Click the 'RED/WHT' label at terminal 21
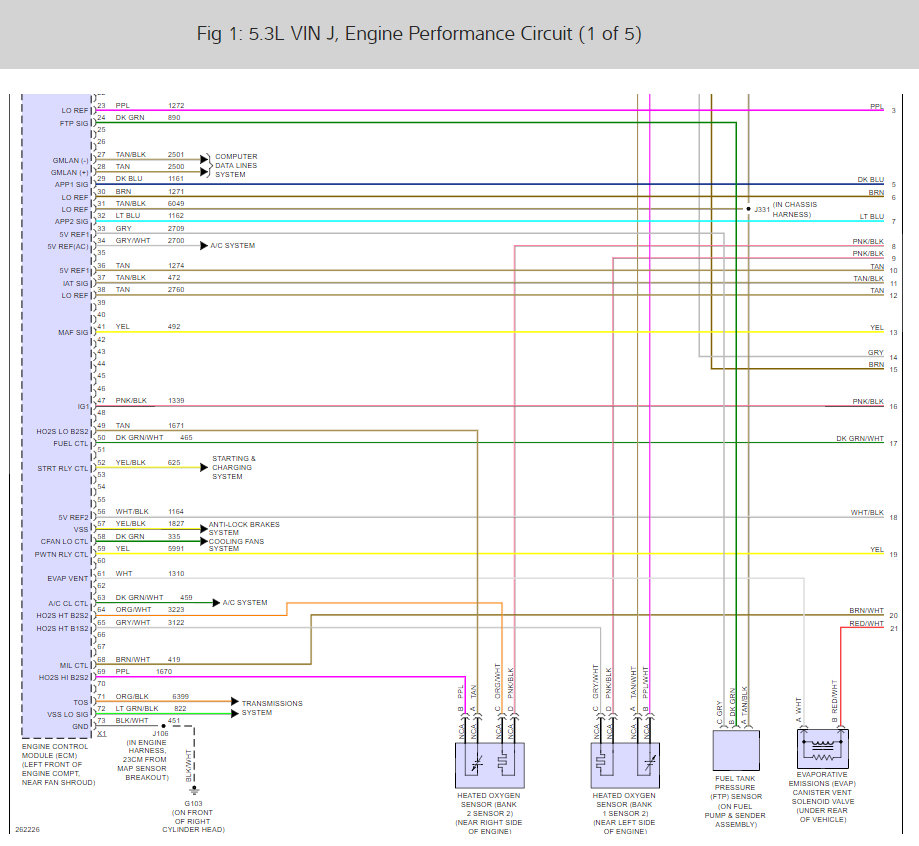 866,623
